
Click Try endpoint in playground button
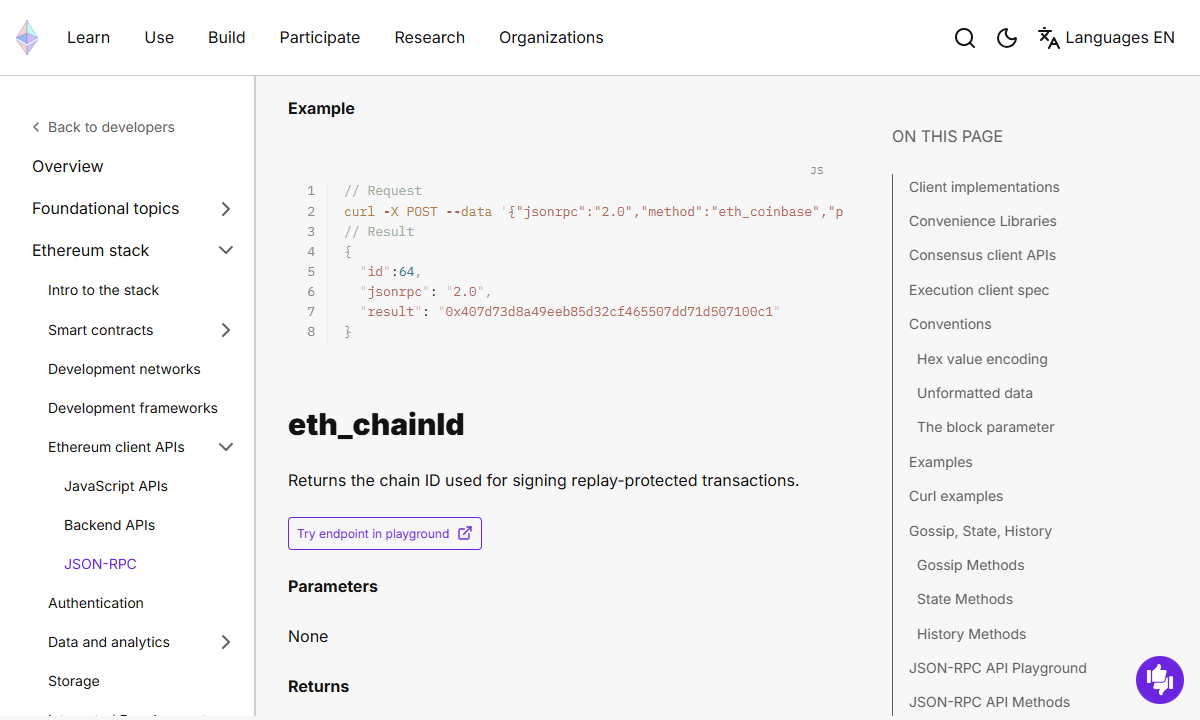pos(385,533)
